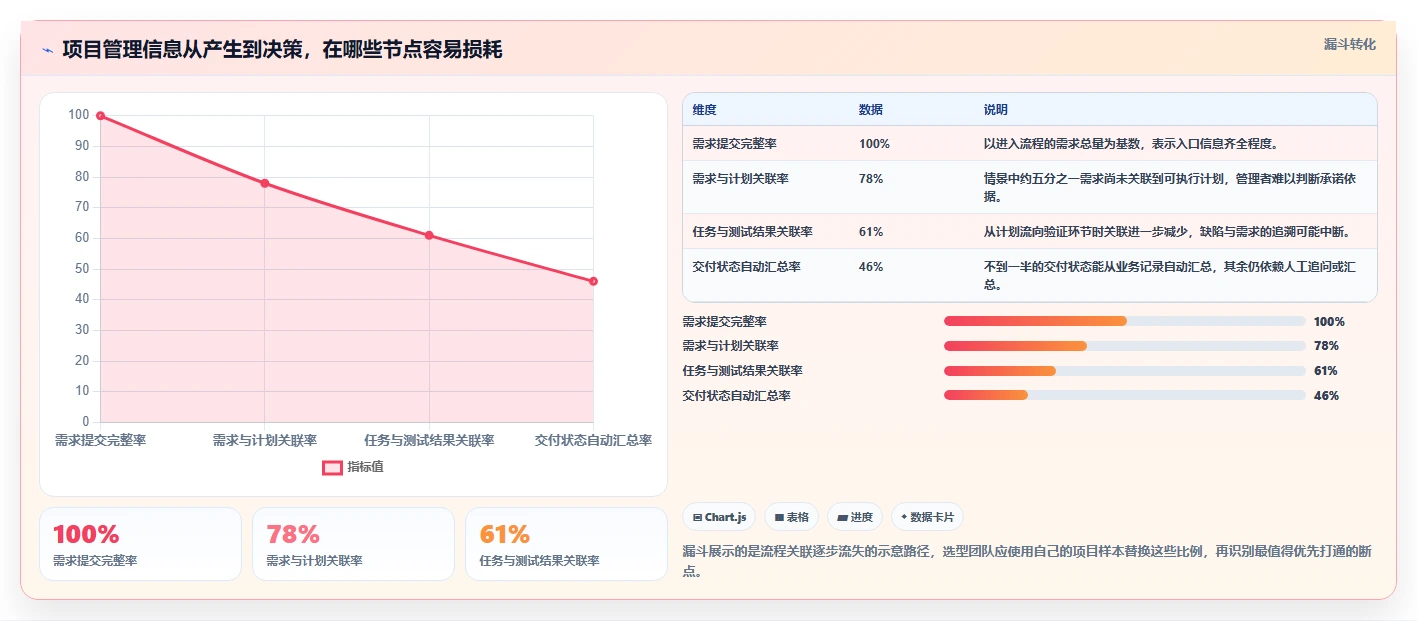Viewport: 1417px width, 621px height.
Task: Open the 61% 任务与测试结果关联率 stat card
Action: [x=566, y=544]
